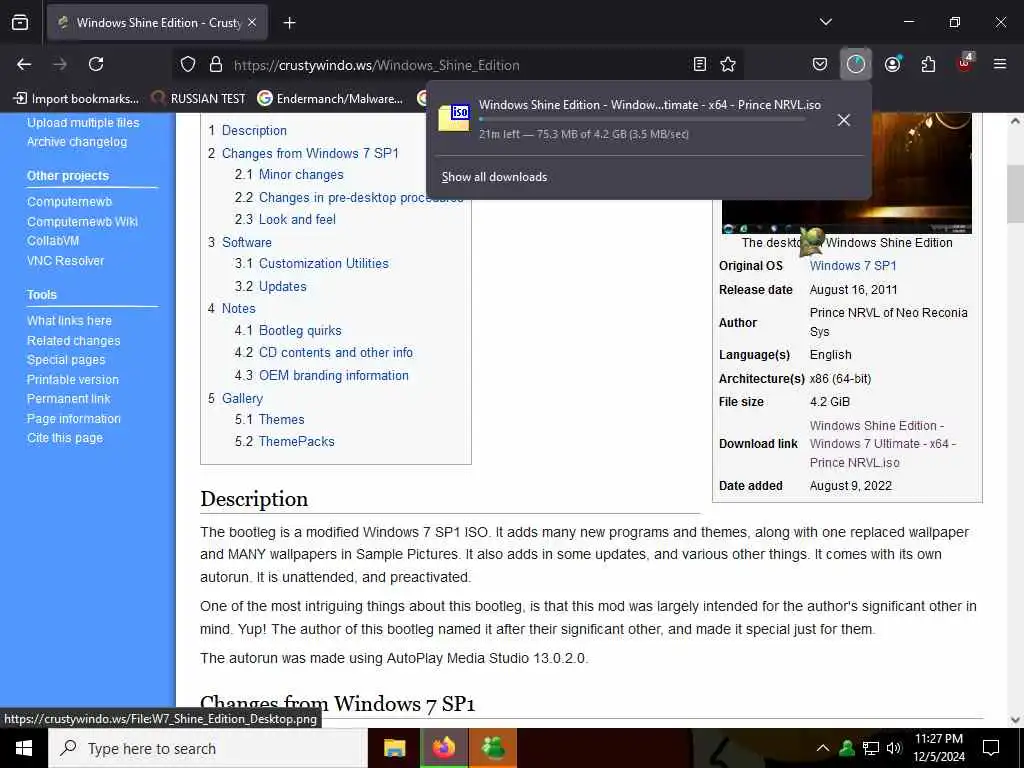
Task: Click the page vertical scrollbar thumb
Action: tap(1015, 194)
